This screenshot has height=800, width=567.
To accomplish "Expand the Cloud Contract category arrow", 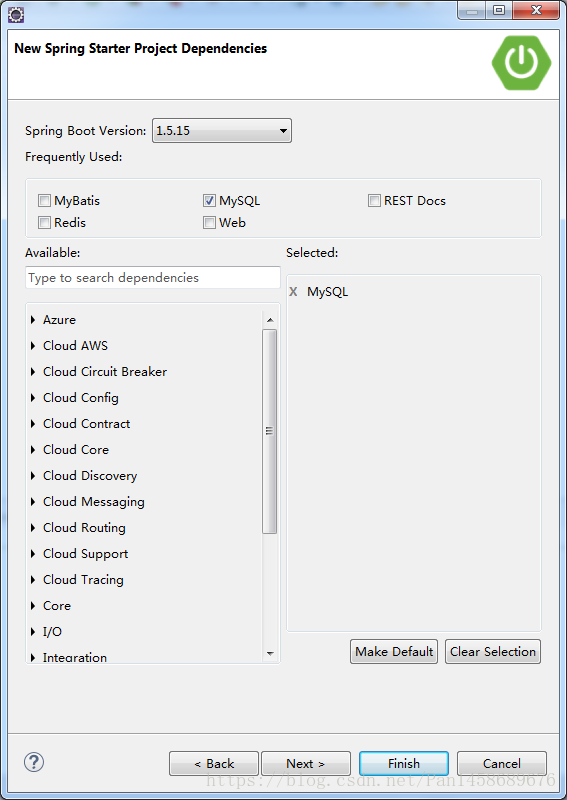I will coord(33,423).
